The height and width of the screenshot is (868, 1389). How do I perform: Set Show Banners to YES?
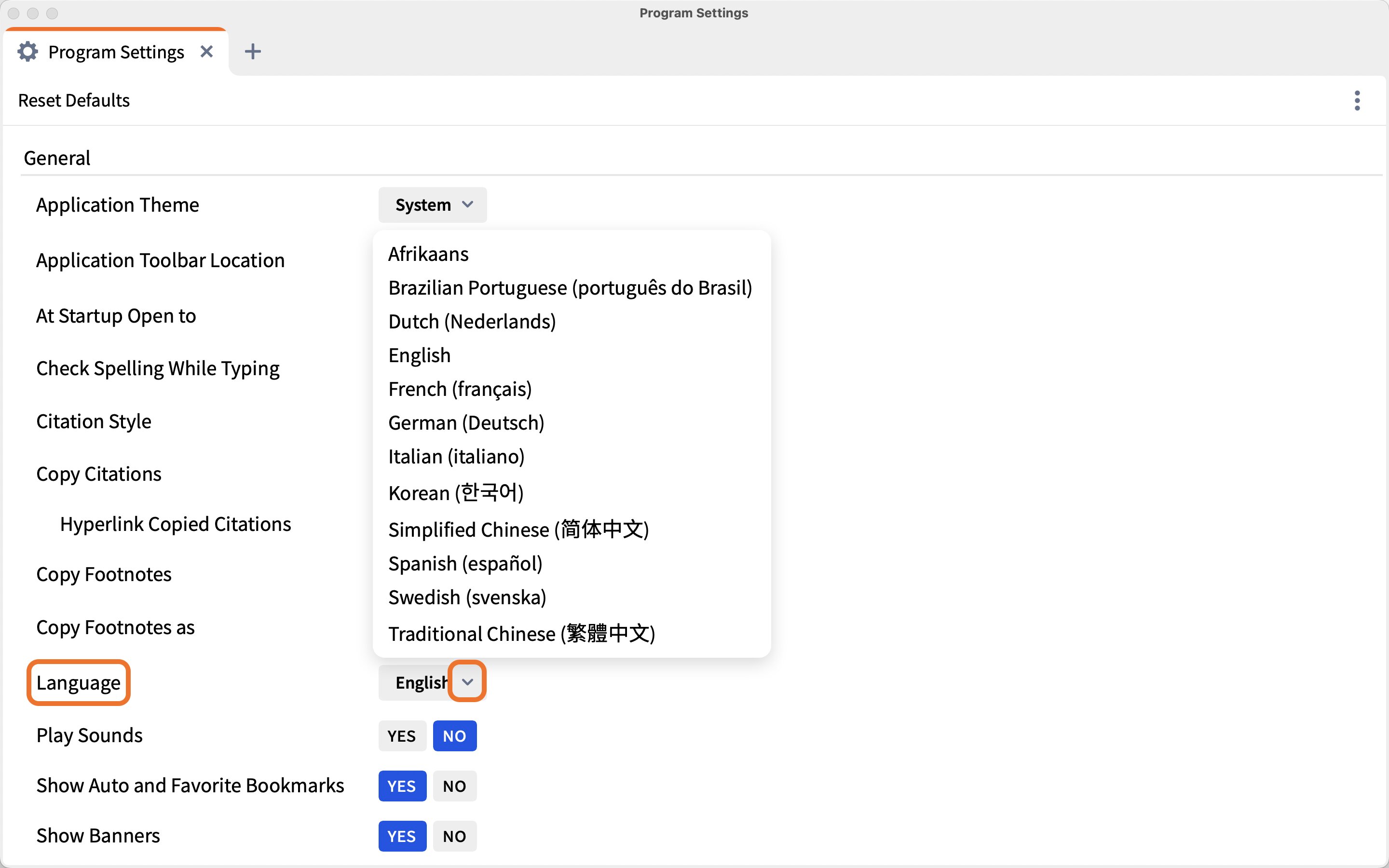pyautogui.click(x=402, y=837)
